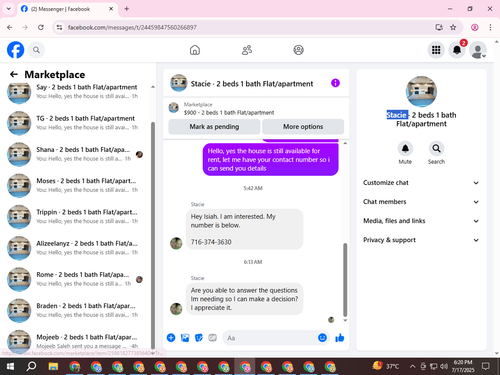
Task: Attach a photo using the image icon
Action: (x=185, y=338)
